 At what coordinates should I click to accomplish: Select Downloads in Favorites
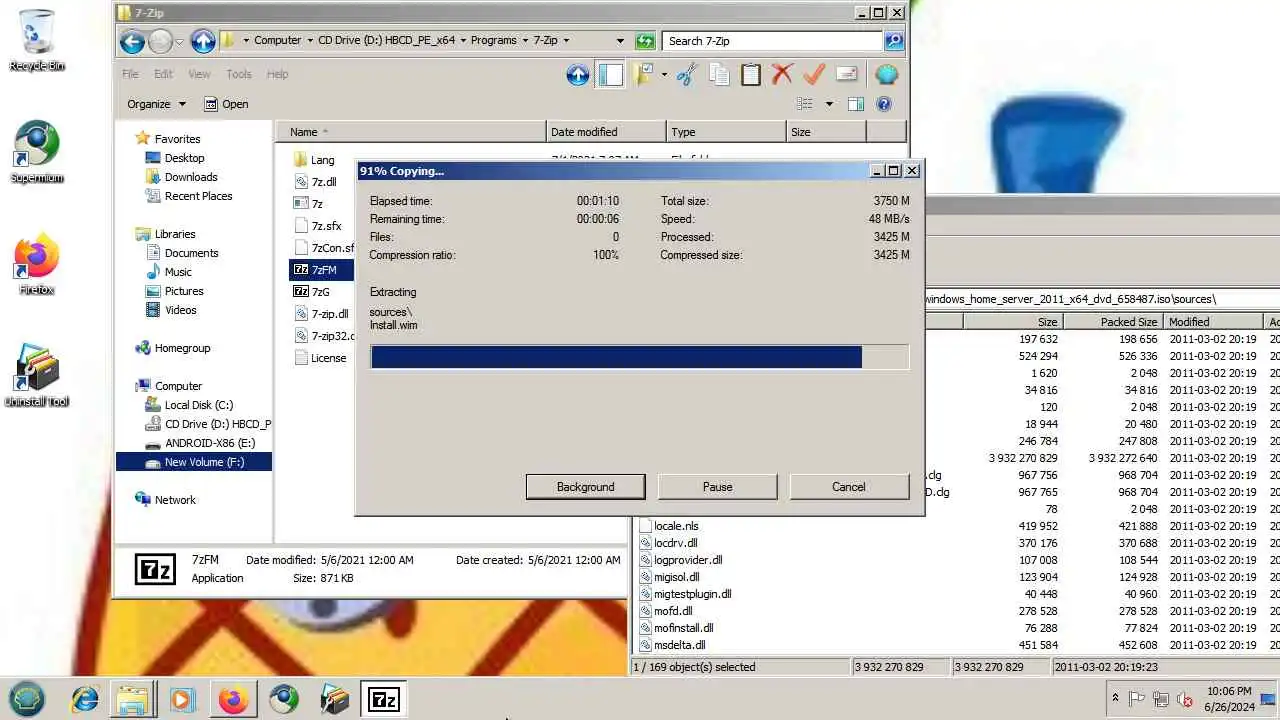[x=181, y=177]
